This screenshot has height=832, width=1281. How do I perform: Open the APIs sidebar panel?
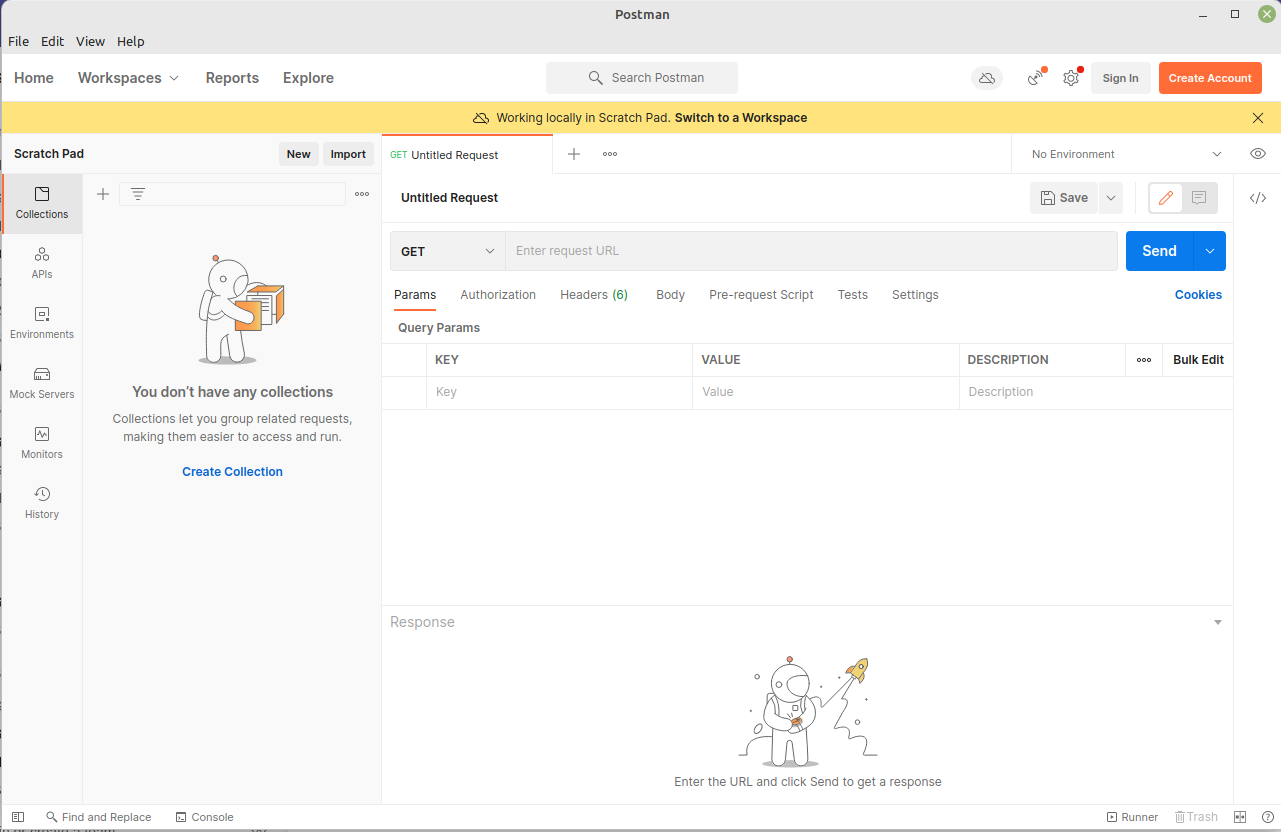pyautogui.click(x=42, y=263)
